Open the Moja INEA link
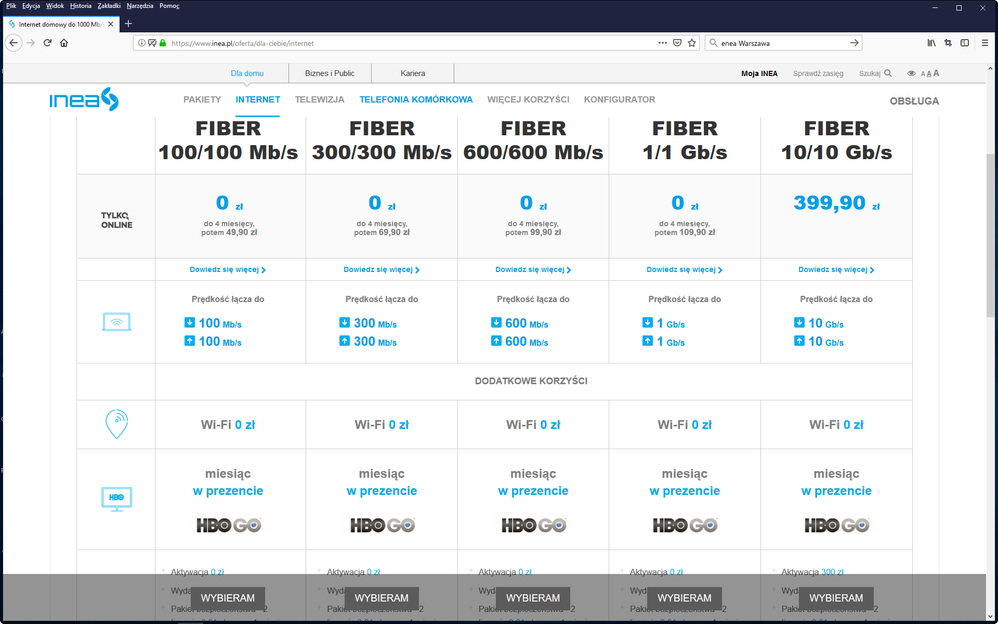Viewport: 998px width, 624px height. [x=759, y=73]
